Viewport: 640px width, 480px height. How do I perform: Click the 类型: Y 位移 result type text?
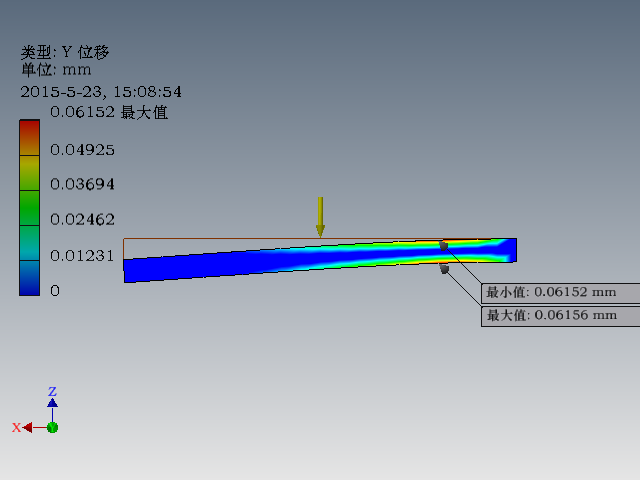pyautogui.click(x=65, y=52)
